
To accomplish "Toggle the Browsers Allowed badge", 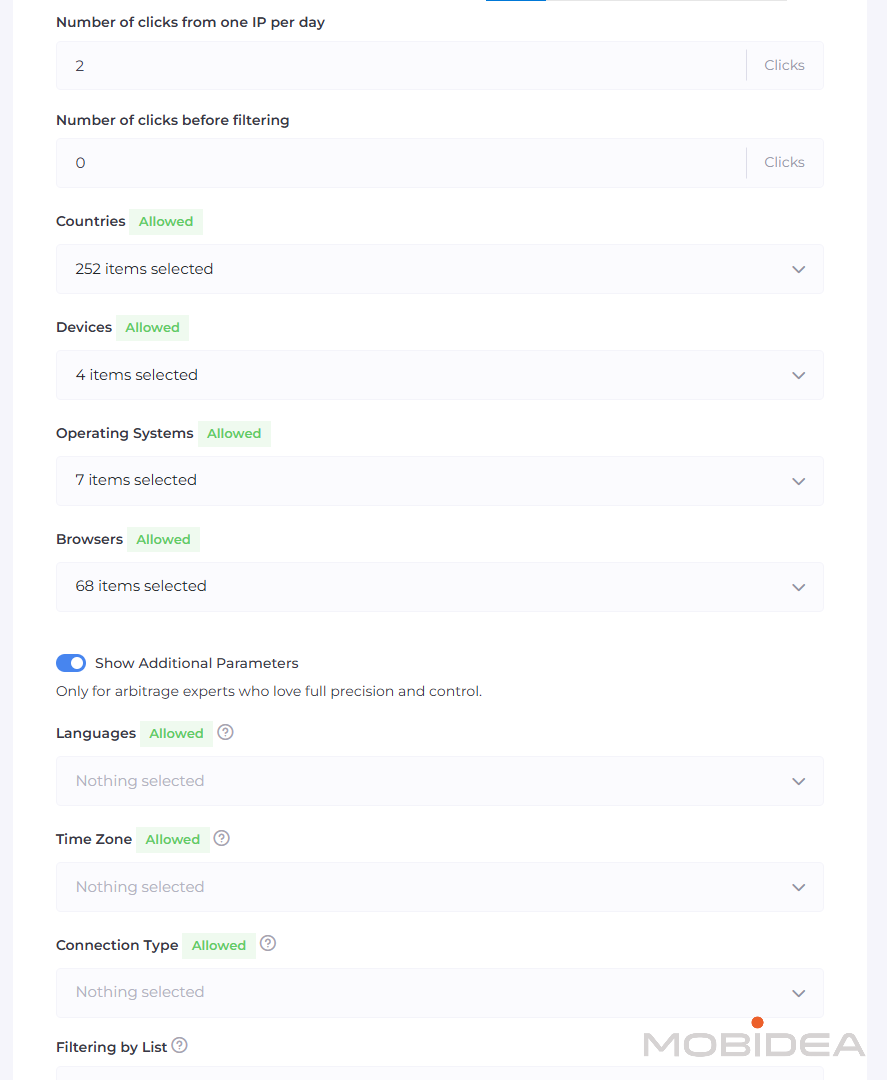I will click(163, 540).
